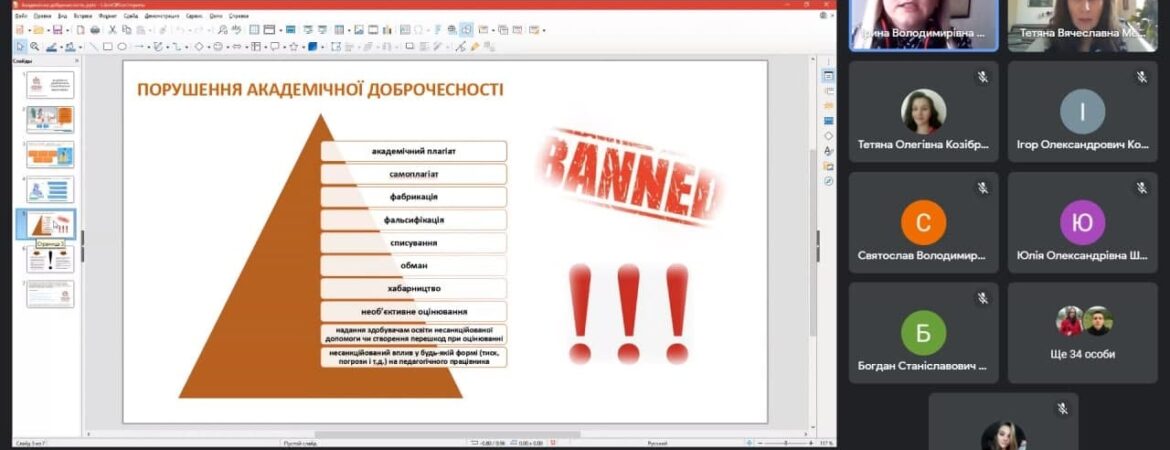Open the Формат menu
Image resolution: width=1170 pixels, height=450 pixels.
click(x=108, y=15)
